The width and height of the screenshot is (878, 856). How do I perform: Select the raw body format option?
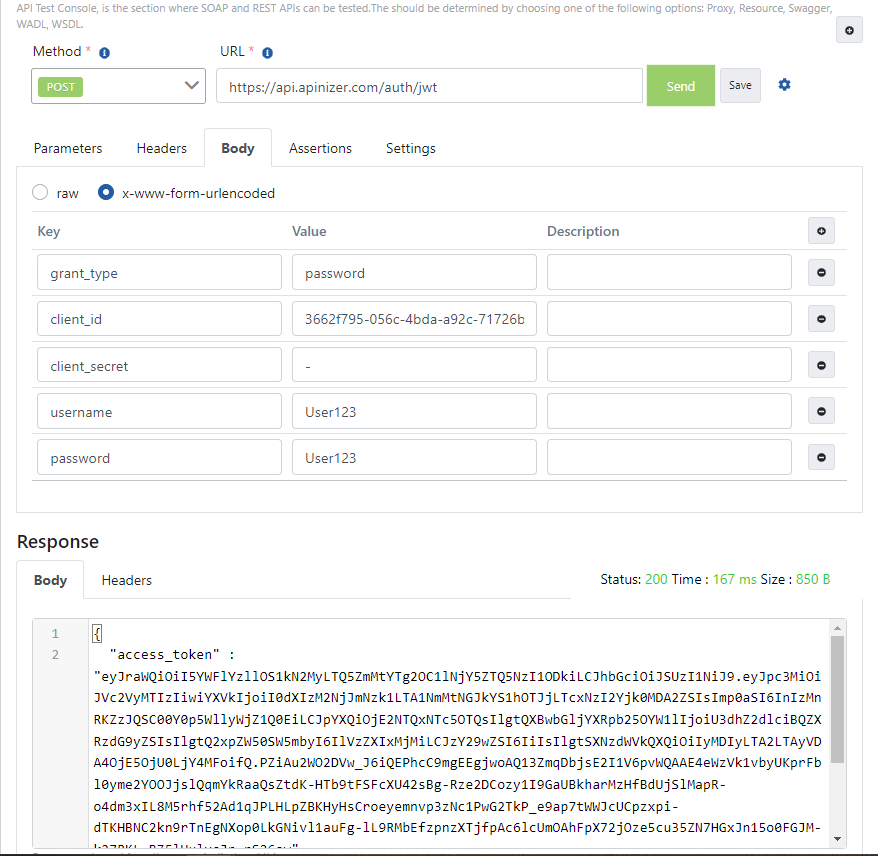(x=38, y=193)
